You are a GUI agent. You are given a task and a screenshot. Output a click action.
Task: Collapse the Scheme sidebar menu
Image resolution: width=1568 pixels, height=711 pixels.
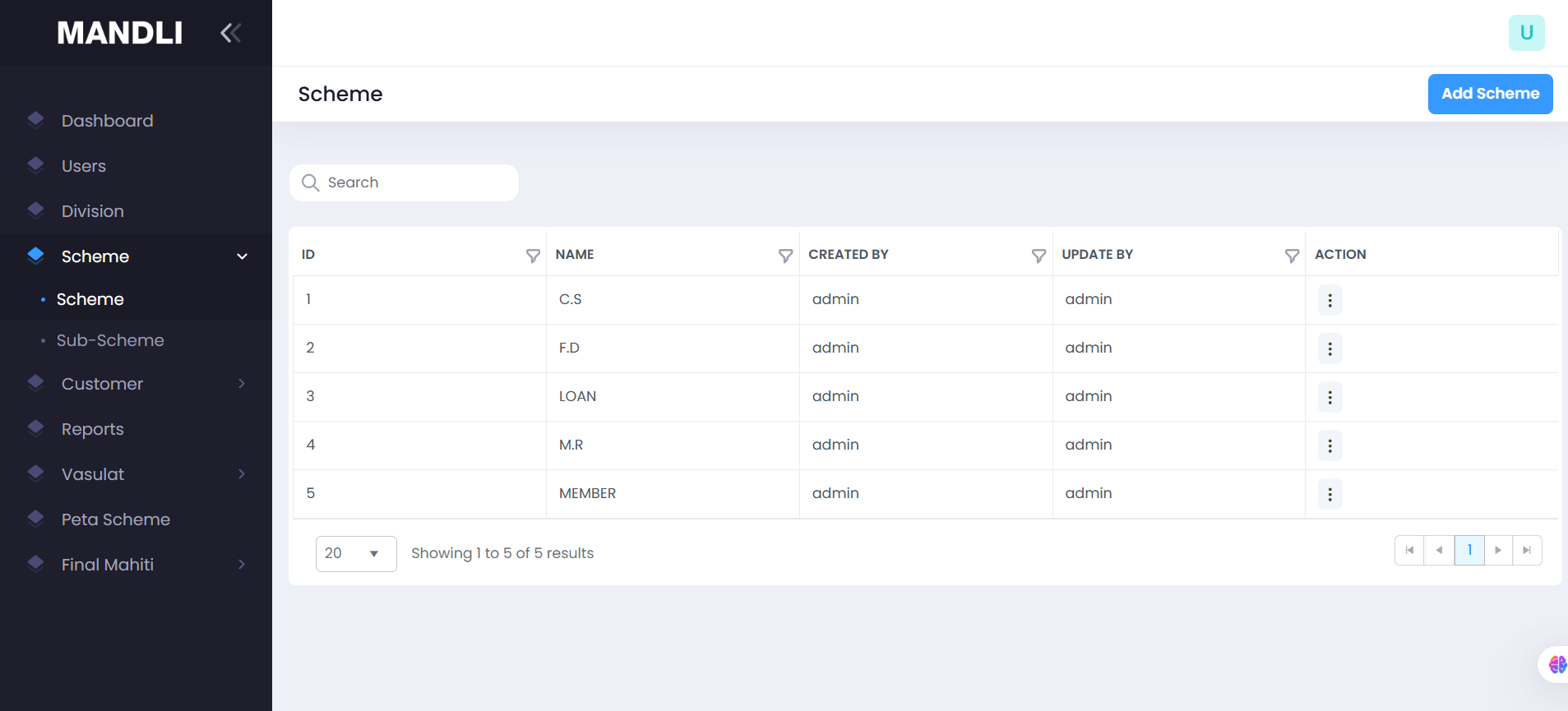[242, 256]
